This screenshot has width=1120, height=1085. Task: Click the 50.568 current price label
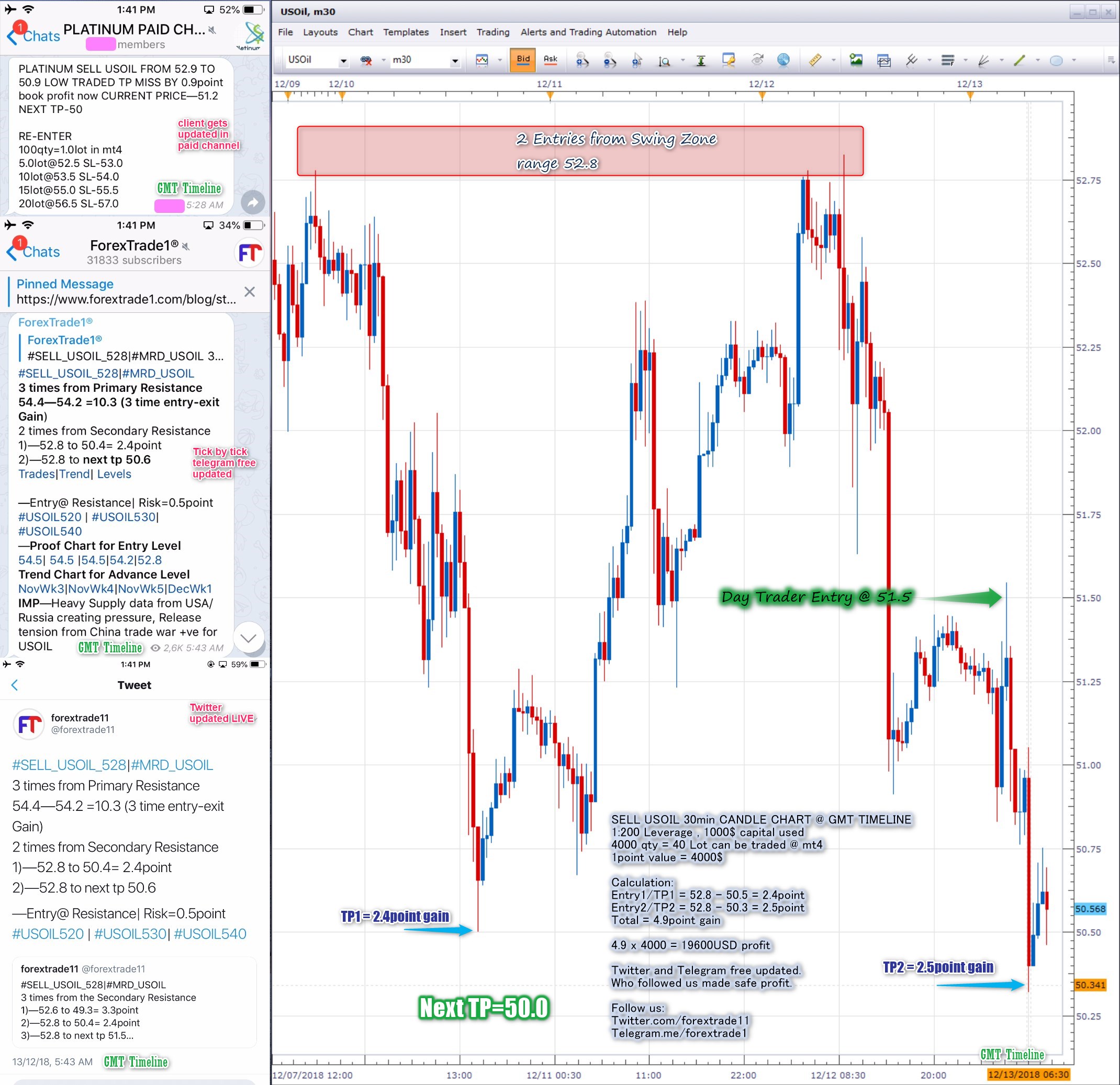[1090, 909]
